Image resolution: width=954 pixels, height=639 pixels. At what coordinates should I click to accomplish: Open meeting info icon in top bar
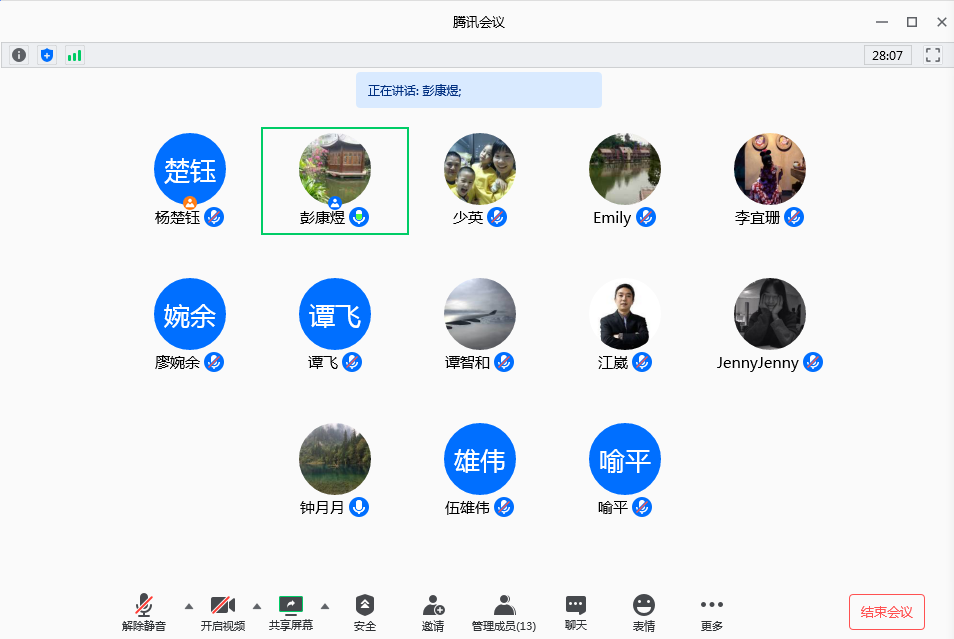[19, 55]
